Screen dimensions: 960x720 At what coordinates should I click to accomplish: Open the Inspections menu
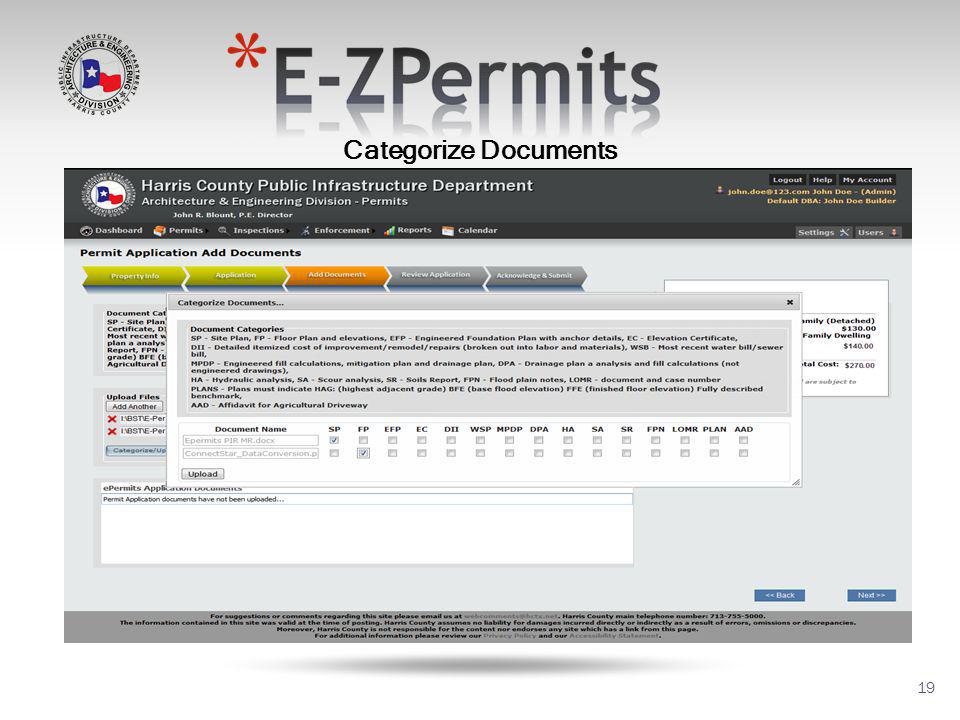point(252,231)
